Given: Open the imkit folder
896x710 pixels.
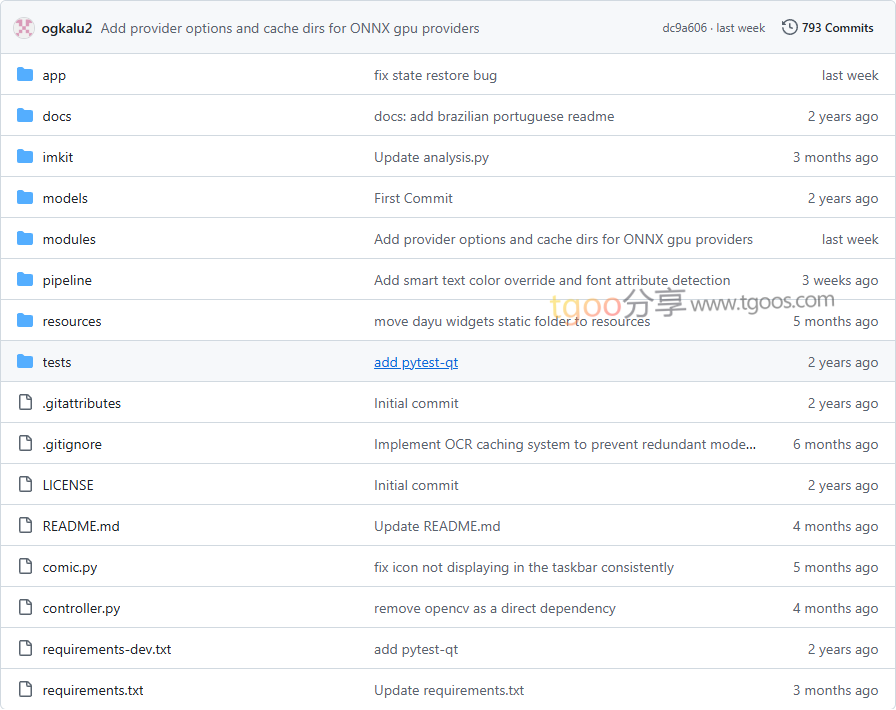Looking at the screenshot, I should tap(58, 157).
